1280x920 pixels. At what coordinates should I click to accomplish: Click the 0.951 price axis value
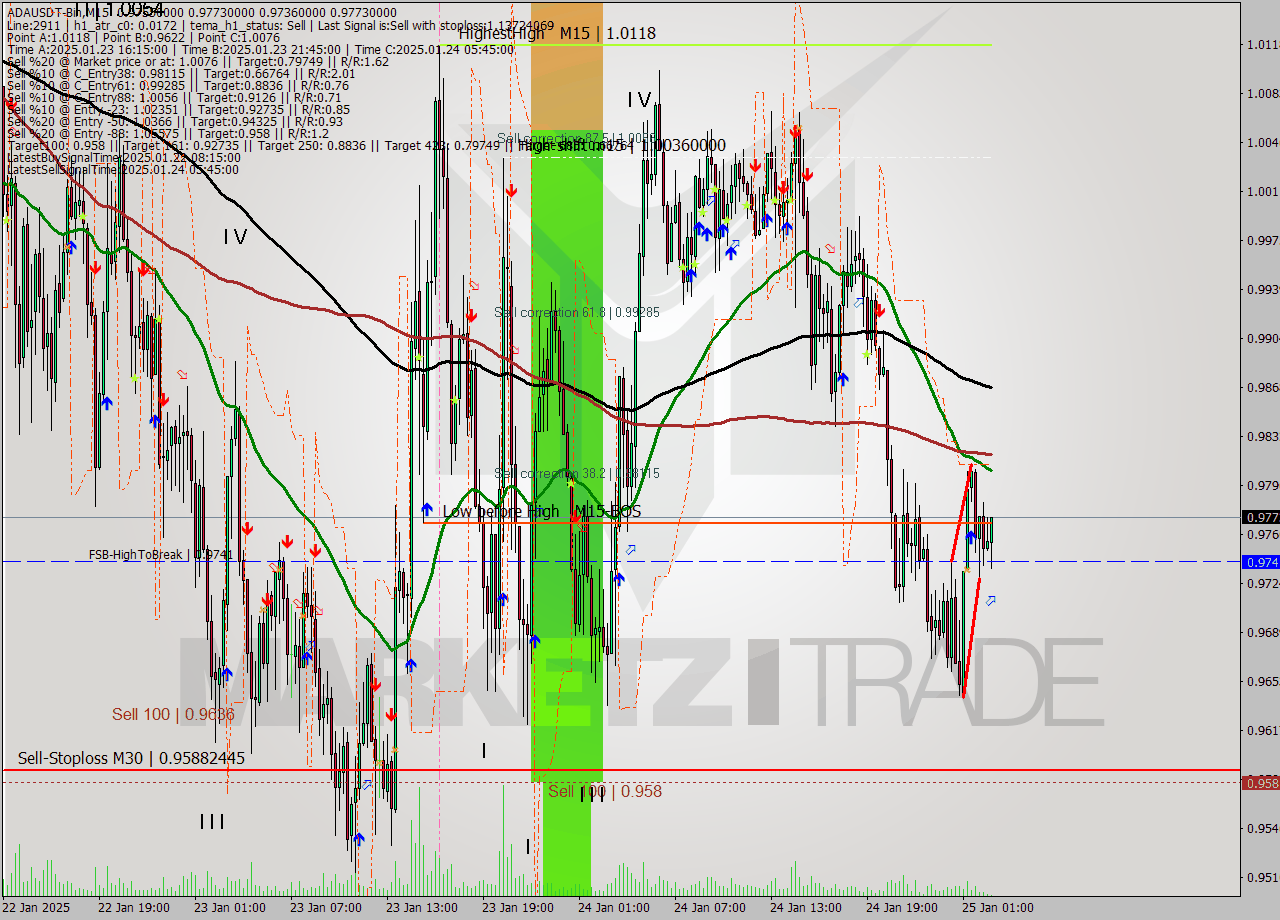[x=1262, y=877]
